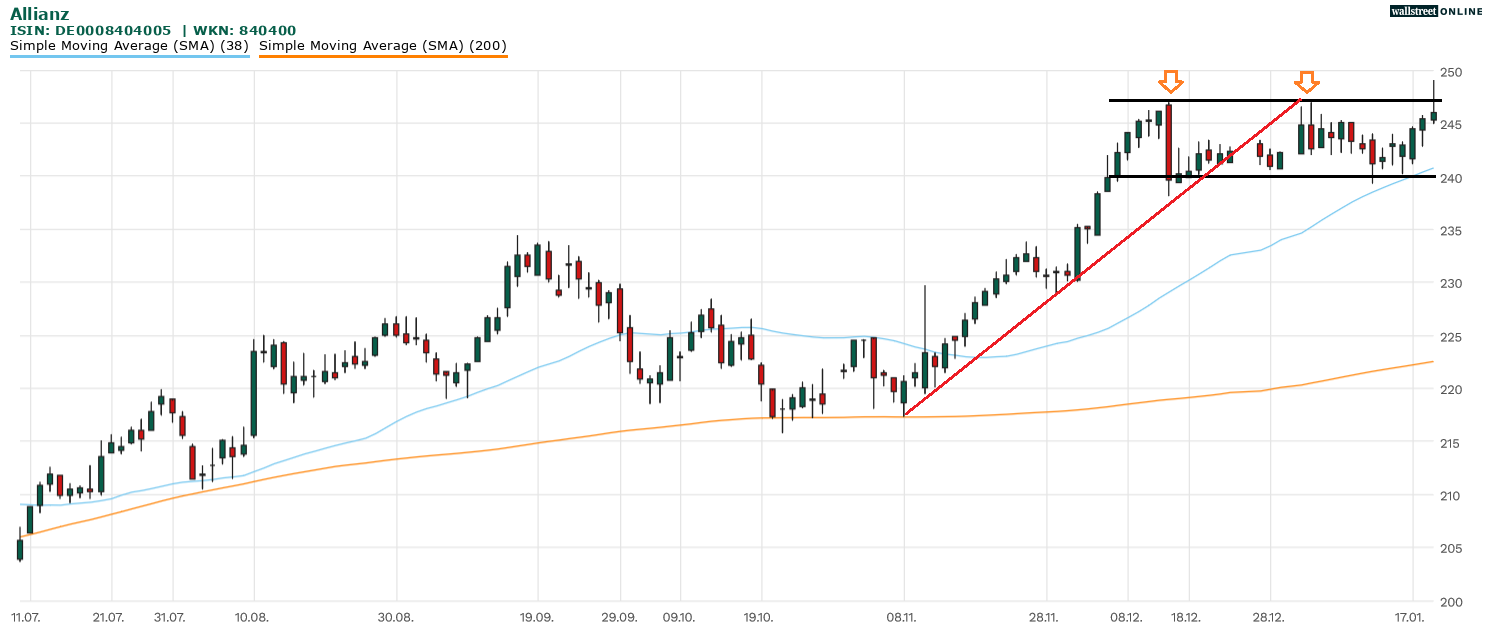Toggle the Simple Moving Average (SMA) (200) legend
This screenshot has width=1490, height=622.
pyautogui.click(x=383, y=45)
